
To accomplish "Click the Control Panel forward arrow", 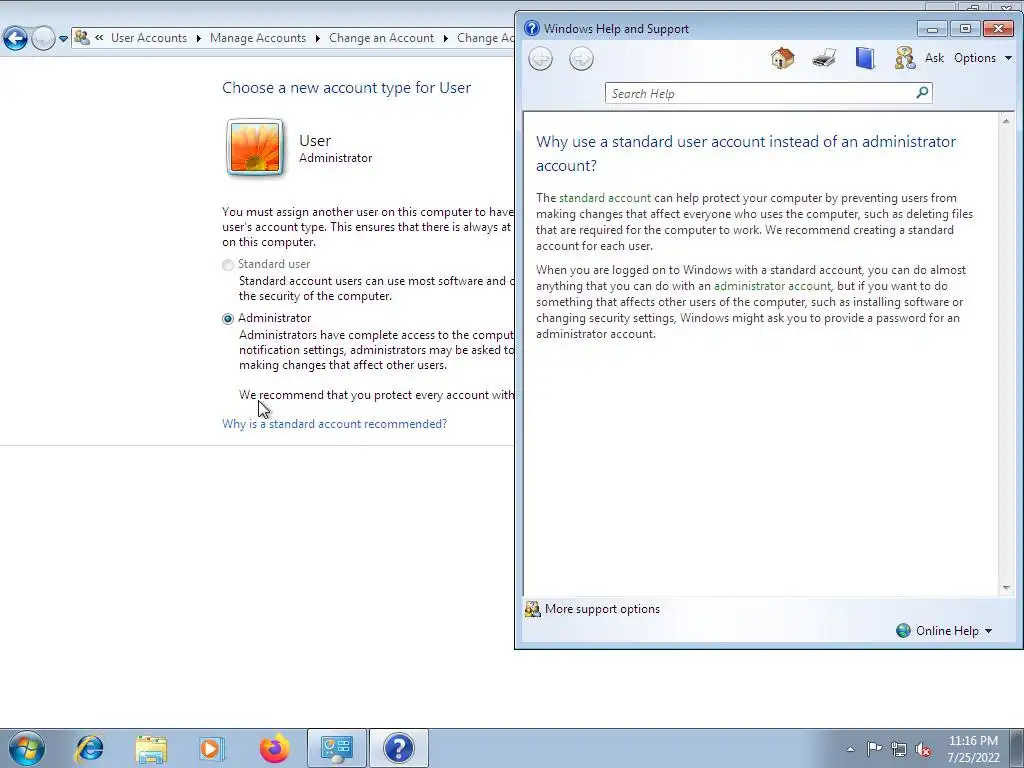I will tap(42, 38).
